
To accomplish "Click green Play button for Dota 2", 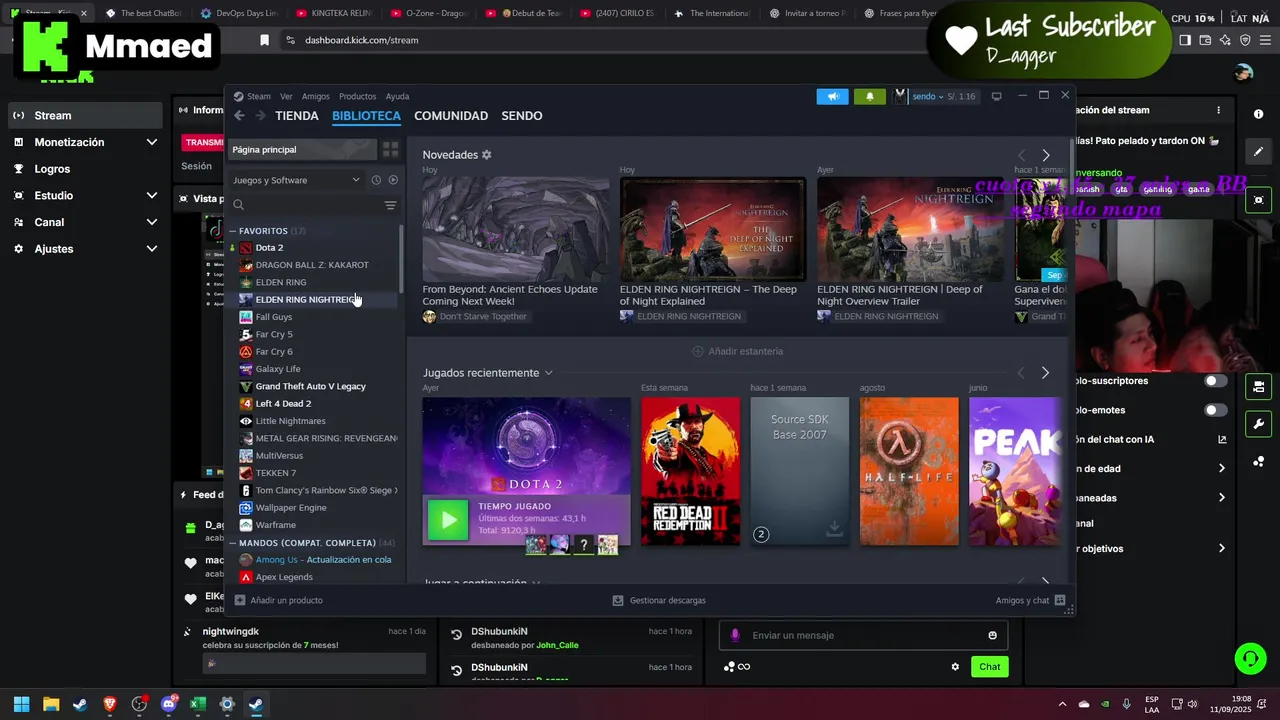I will click(x=448, y=520).
